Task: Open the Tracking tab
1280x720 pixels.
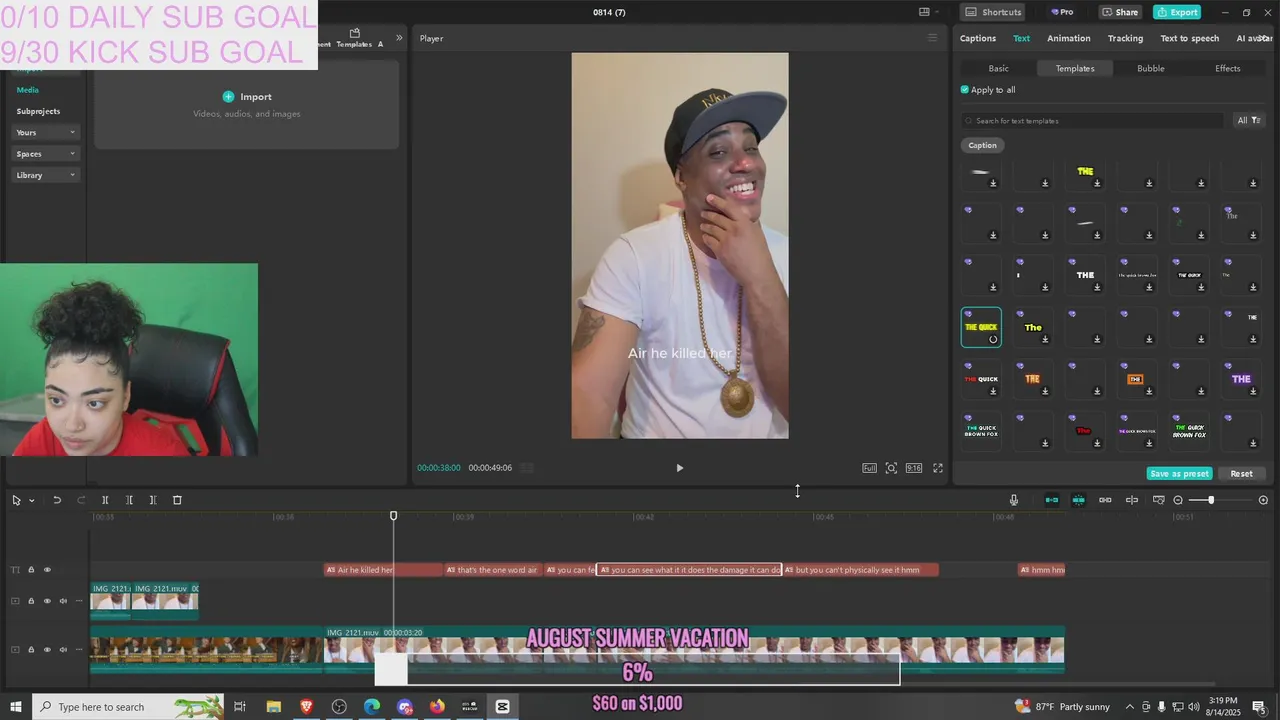Action: (1125, 38)
